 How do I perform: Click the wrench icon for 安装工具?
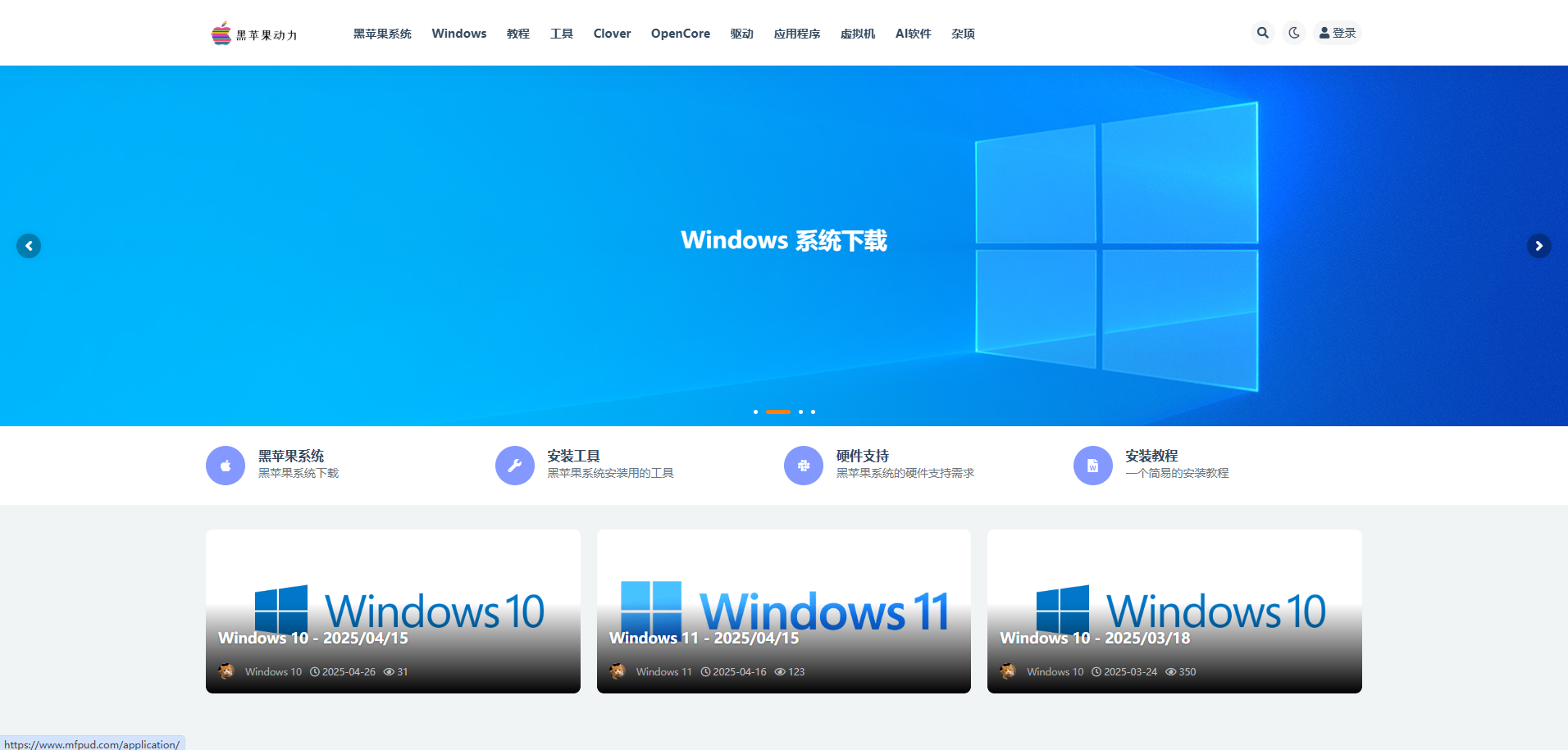click(x=515, y=466)
